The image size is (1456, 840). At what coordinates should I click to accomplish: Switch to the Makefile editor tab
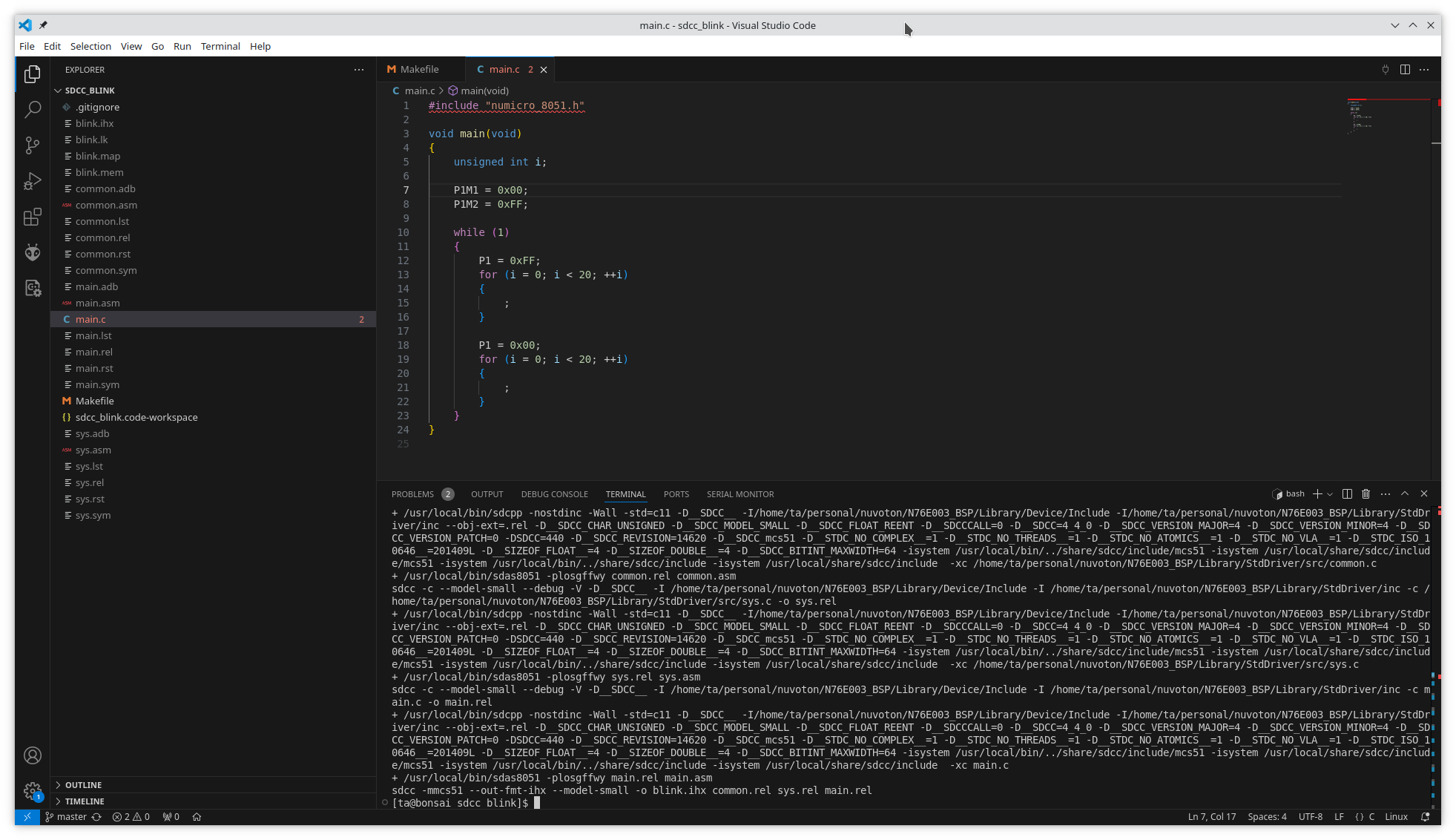click(421, 69)
